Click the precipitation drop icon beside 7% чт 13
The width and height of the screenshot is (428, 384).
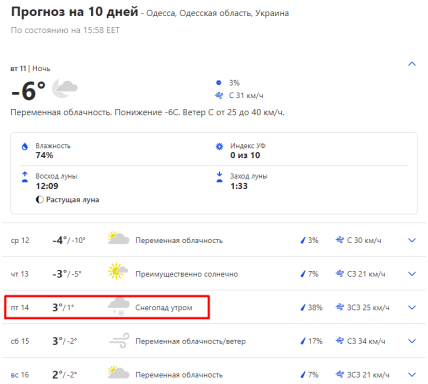click(x=303, y=274)
